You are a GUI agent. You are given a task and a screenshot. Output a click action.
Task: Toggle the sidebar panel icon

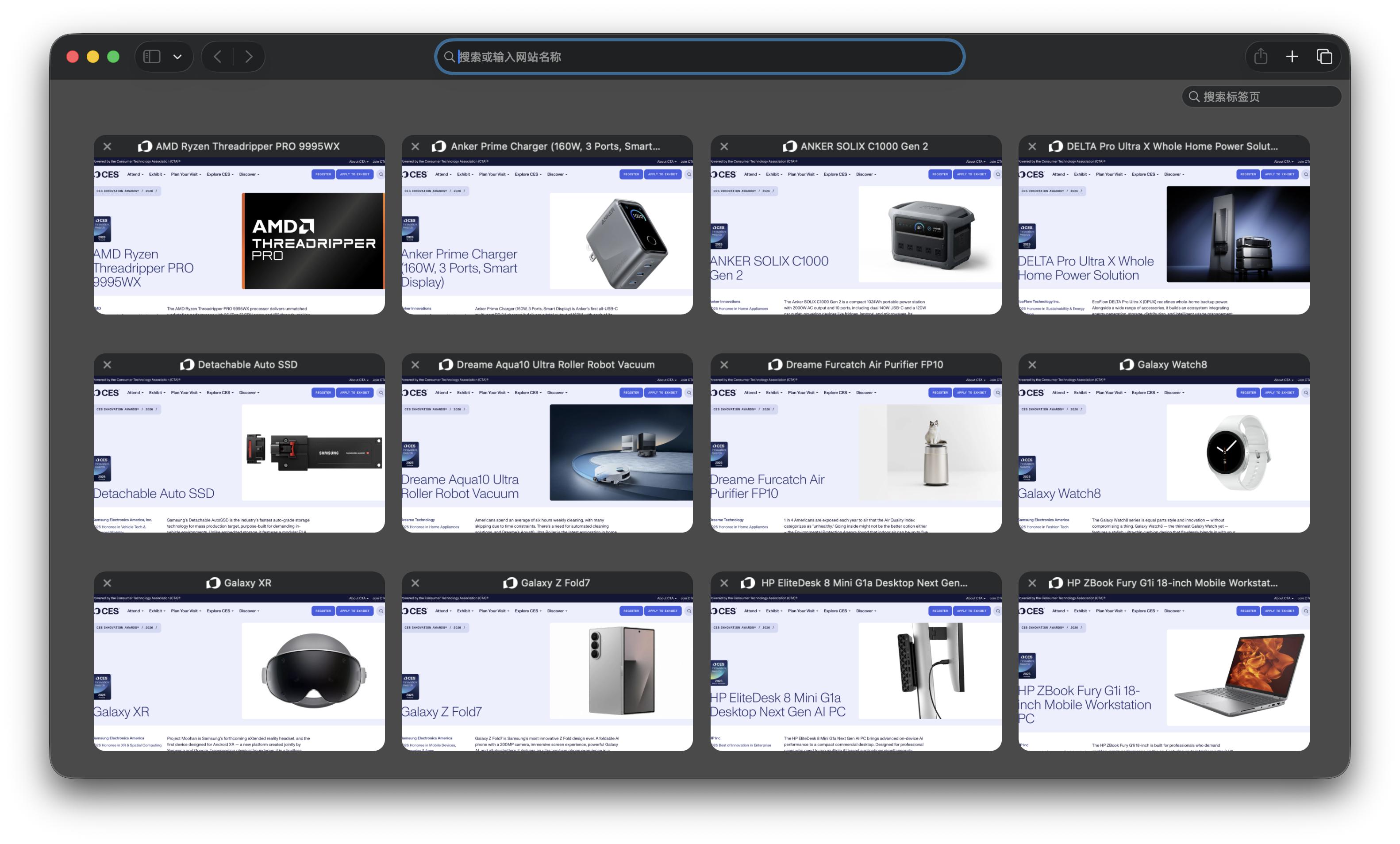pyautogui.click(x=152, y=57)
